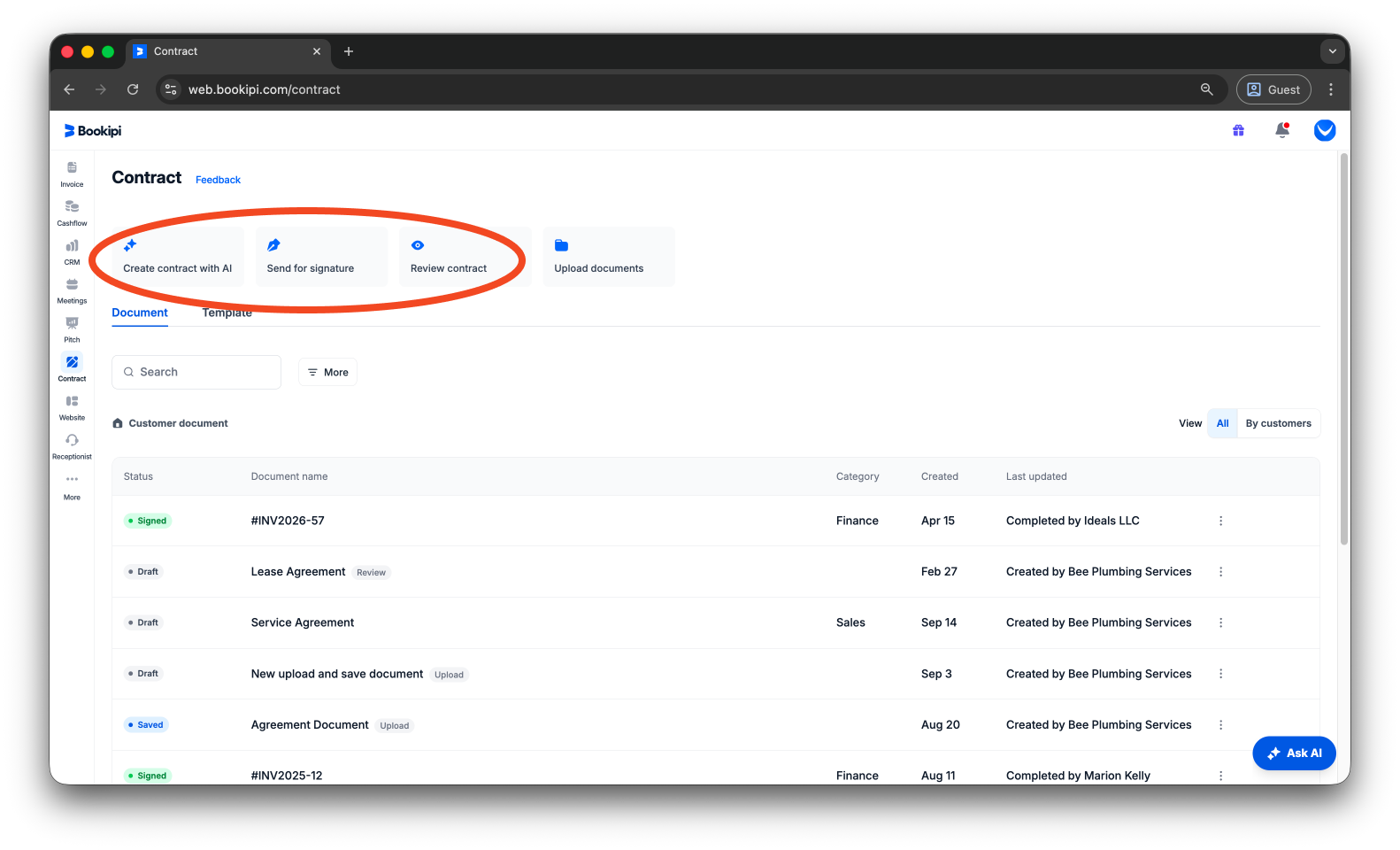Set view to All
The width and height of the screenshot is (1400, 850).
(1222, 423)
